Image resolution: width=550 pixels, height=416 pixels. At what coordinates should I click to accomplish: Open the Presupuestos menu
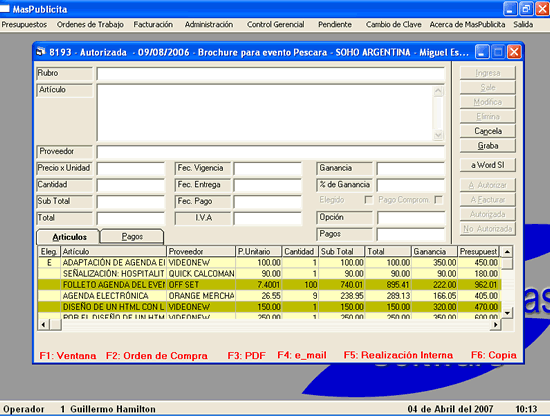point(24,25)
